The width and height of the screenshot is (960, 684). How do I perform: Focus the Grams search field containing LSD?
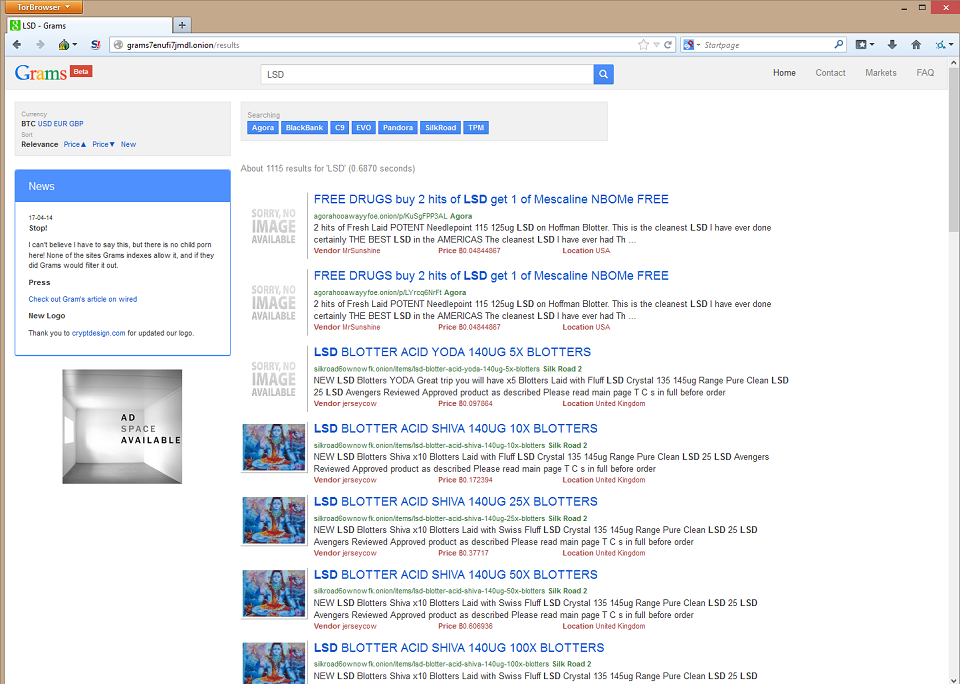click(x=427, y=74)
